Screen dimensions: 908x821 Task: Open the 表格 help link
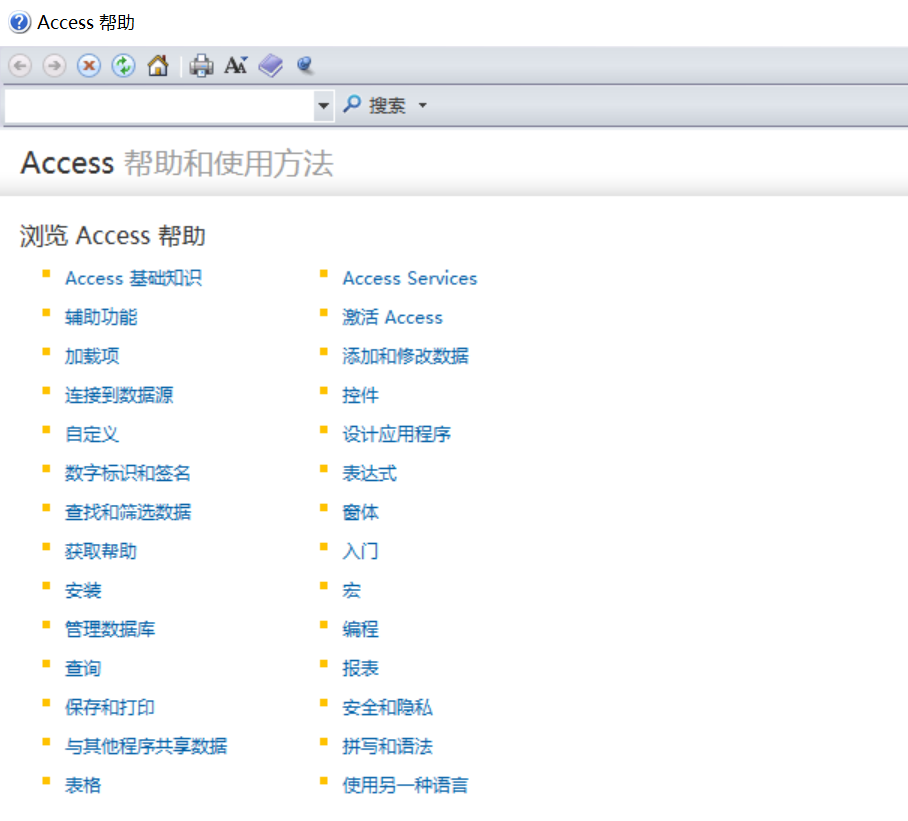83,786
